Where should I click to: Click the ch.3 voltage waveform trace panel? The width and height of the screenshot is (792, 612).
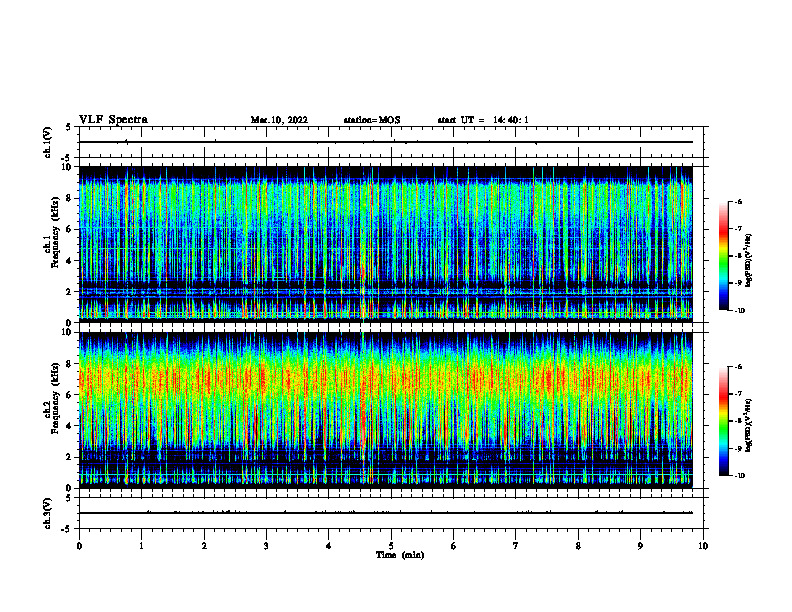pyautogui.click(x=393, y=513)
